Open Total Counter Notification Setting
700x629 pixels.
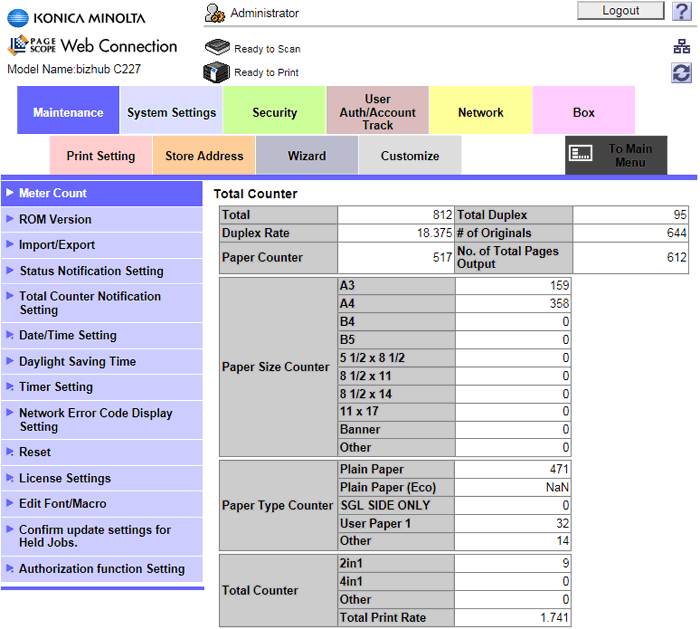tap(102, 303)
